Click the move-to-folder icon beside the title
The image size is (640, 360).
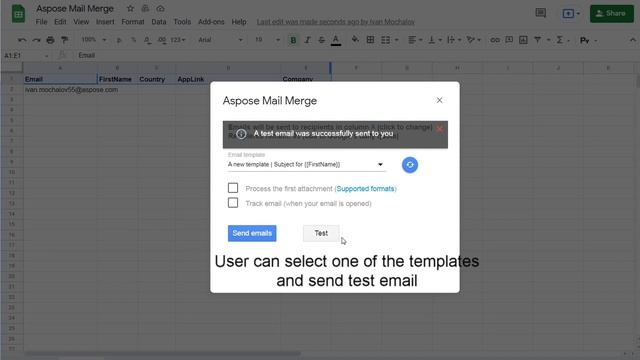tap(145, 9)
